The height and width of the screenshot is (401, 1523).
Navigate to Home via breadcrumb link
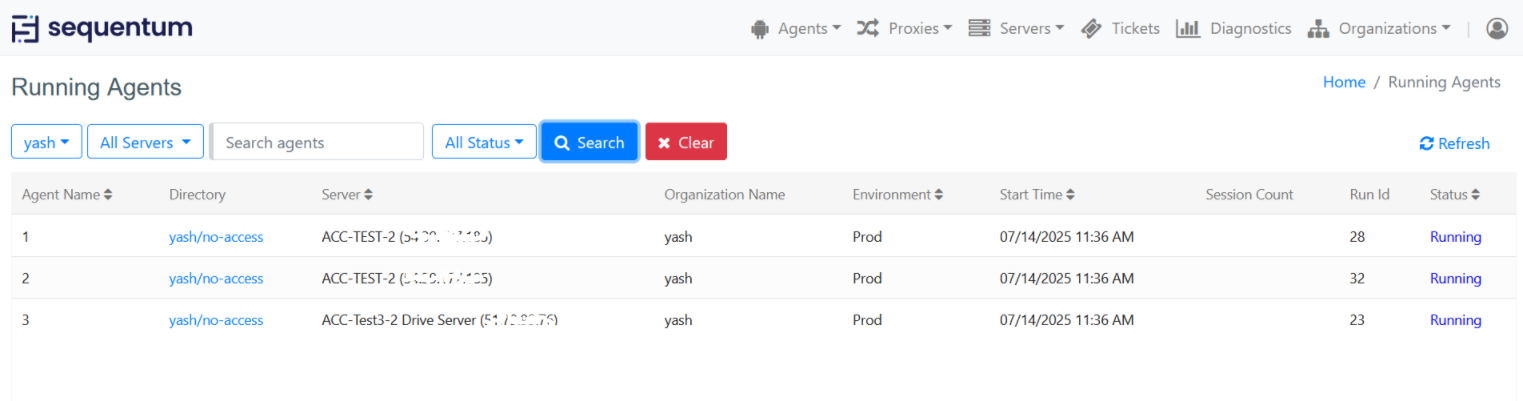(x=1343, y=82)
